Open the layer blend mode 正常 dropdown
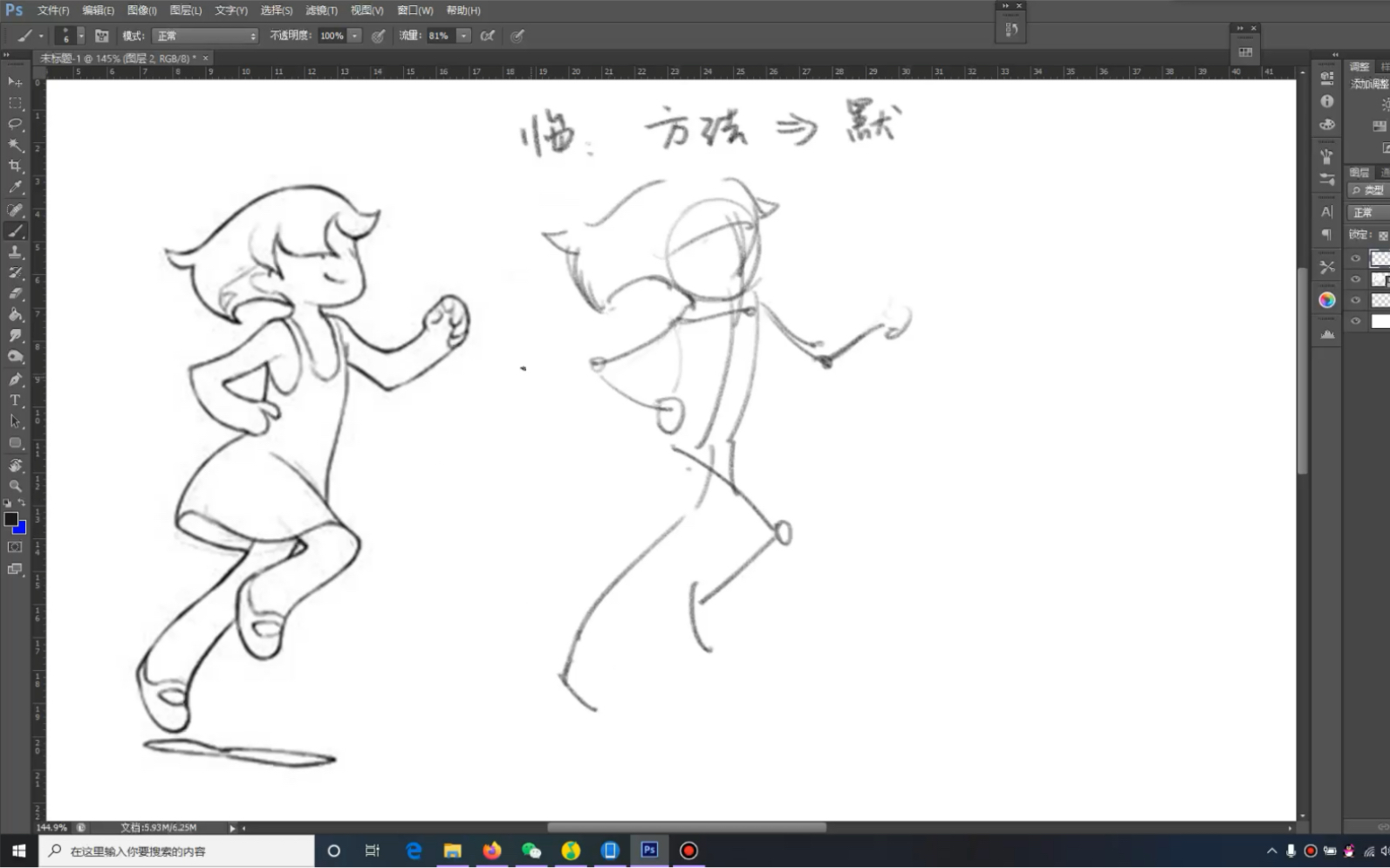This screenshot has width=1390, height=868. tap(1369, 213)
